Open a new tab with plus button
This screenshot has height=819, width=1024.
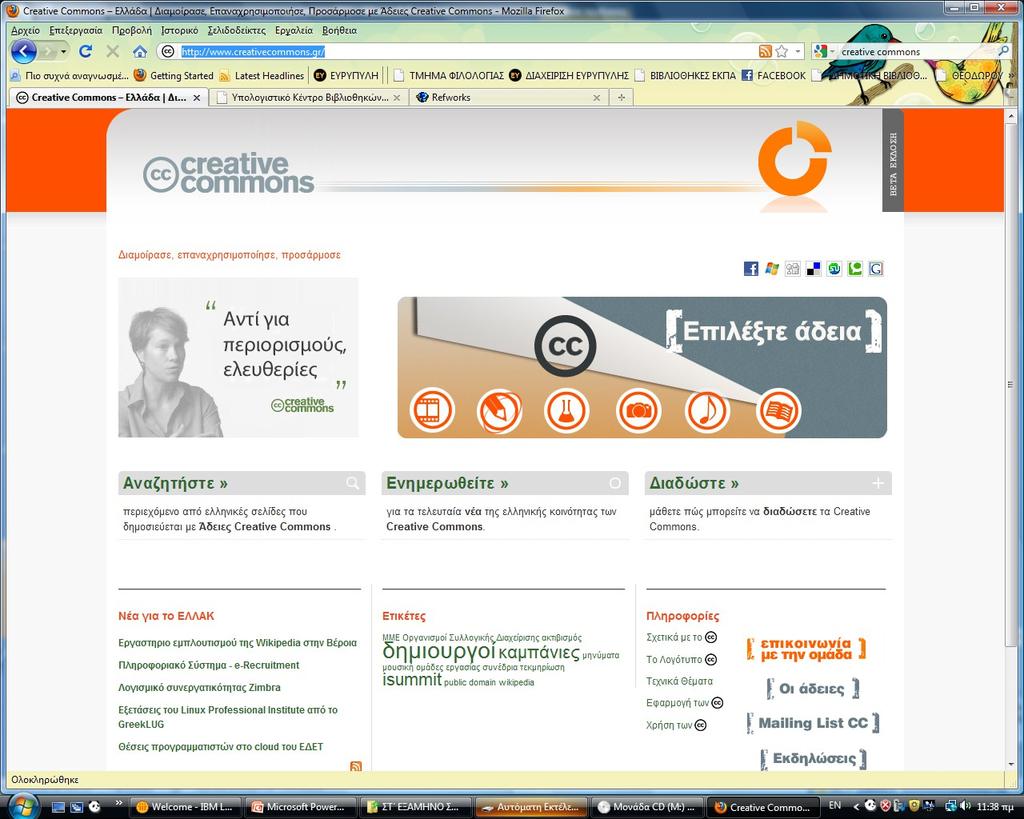pos(621,97)
